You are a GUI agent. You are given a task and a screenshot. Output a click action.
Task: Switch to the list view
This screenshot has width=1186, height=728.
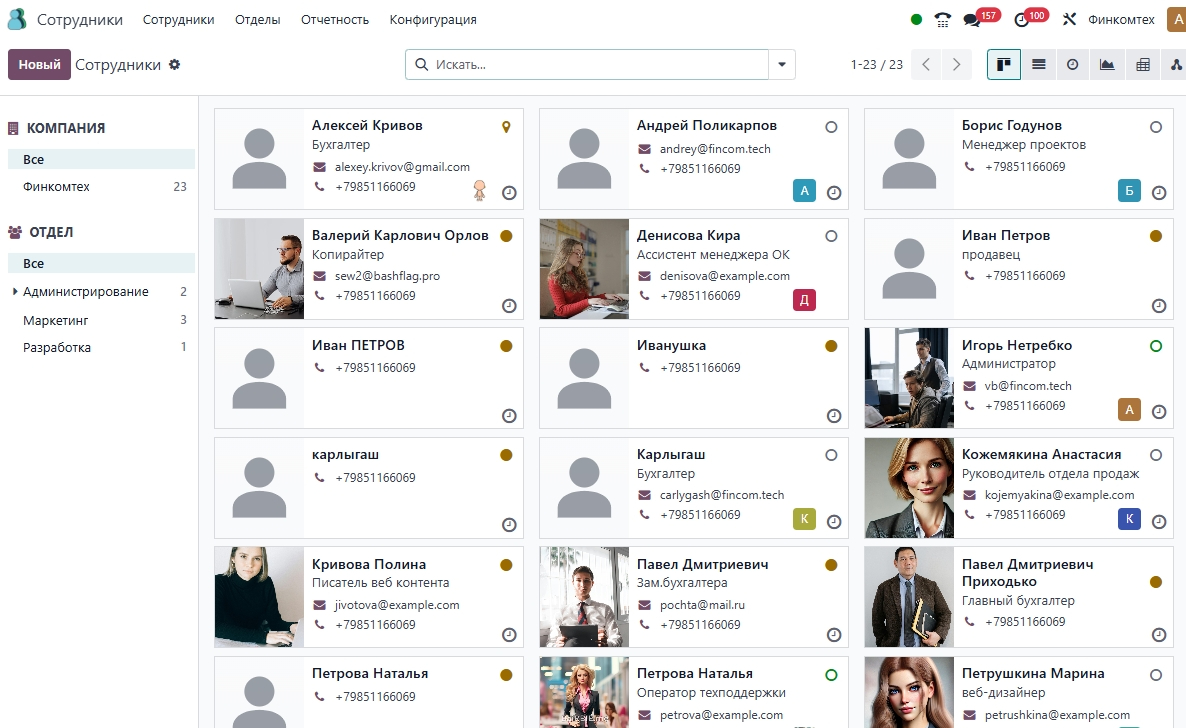pos(1039,64)
